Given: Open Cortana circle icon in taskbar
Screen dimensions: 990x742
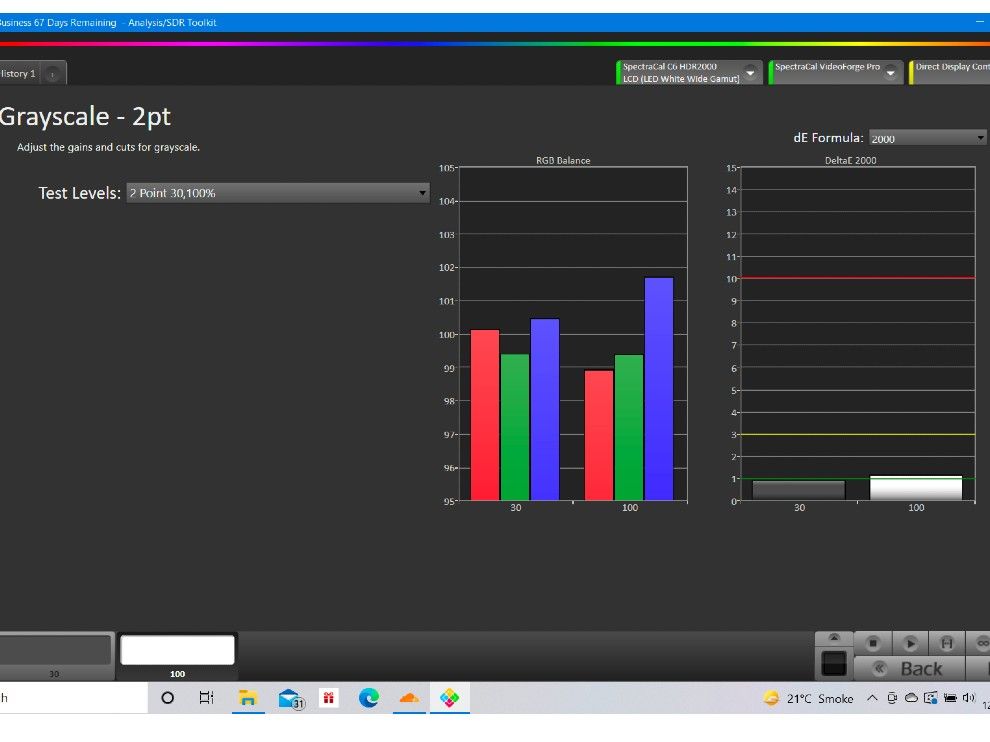Looking at the screenshot, I should click(x=167, y=698).
